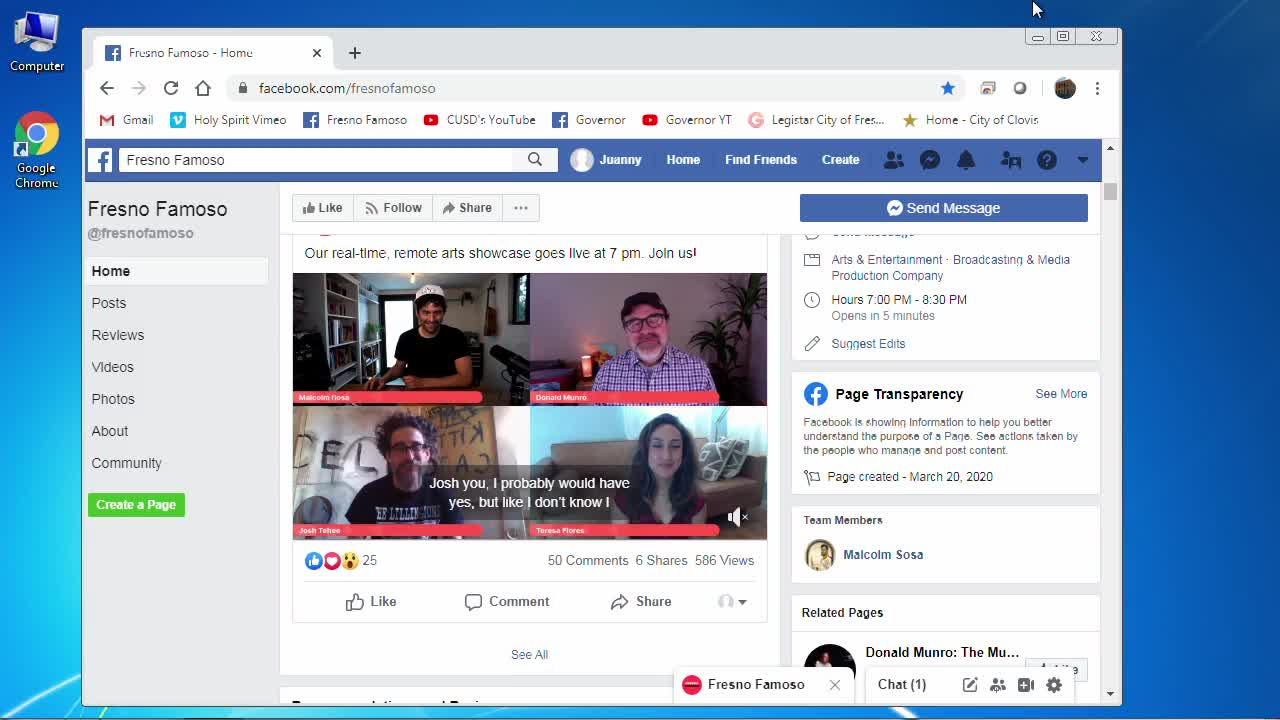Click the search magnifier icon
The width and height of the screenshot is (1280, 720).
535,159
